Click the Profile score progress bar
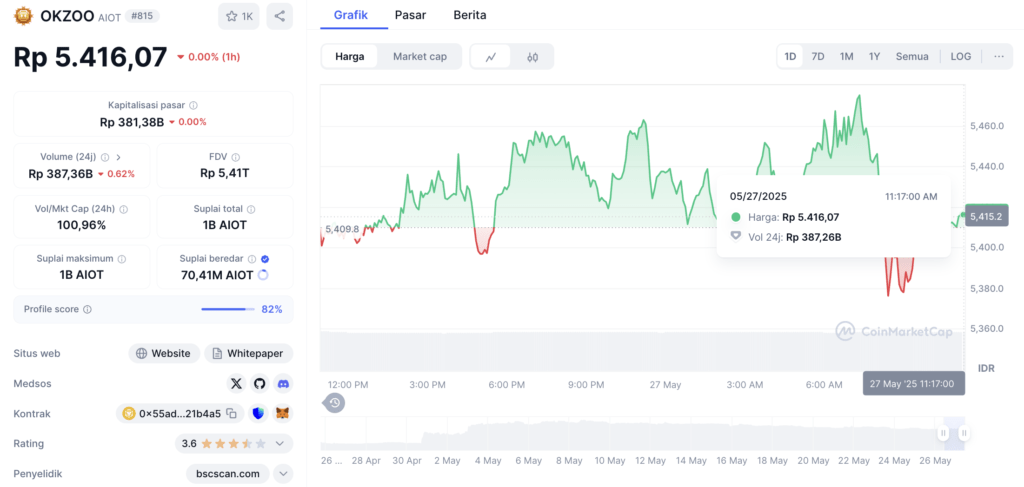 click(x=228, y=309)
